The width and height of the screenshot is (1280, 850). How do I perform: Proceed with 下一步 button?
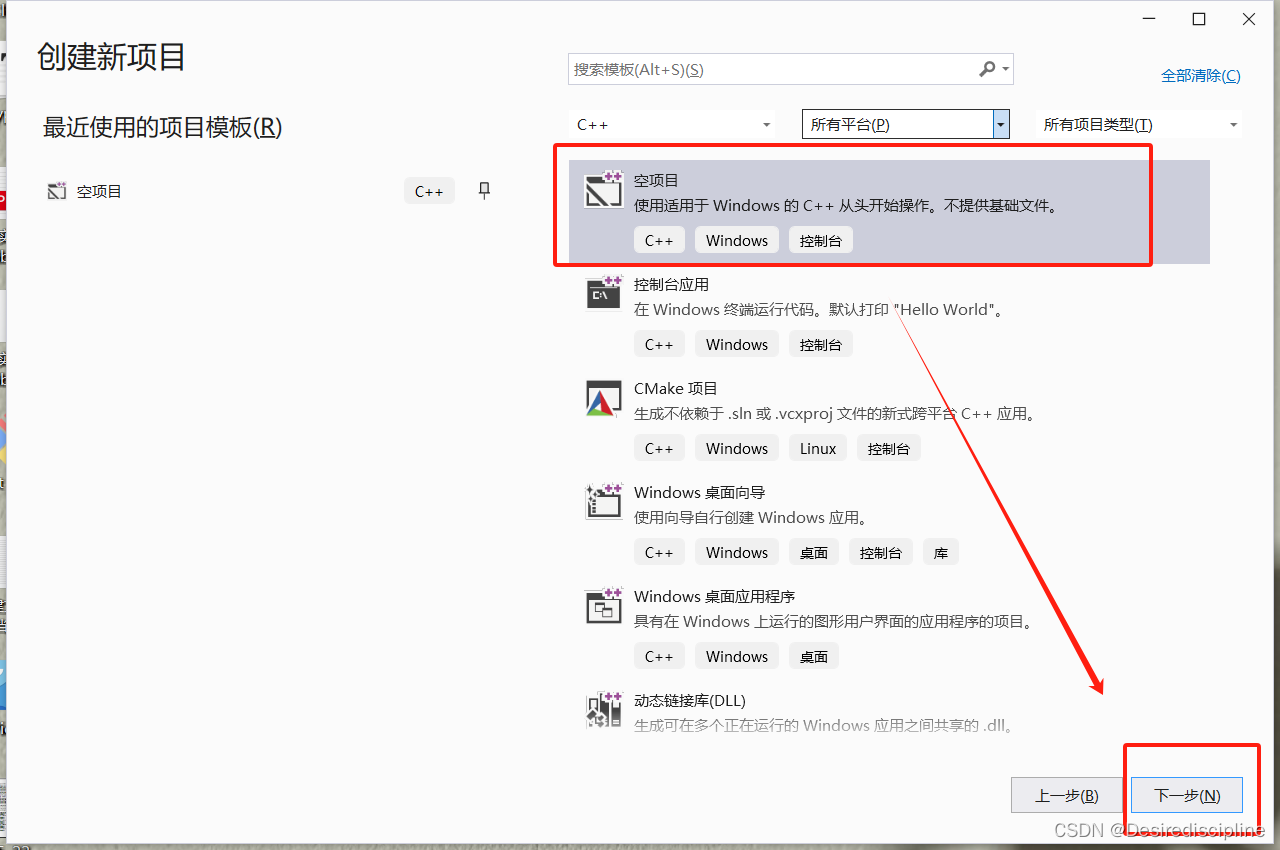tap(1187, 796)
